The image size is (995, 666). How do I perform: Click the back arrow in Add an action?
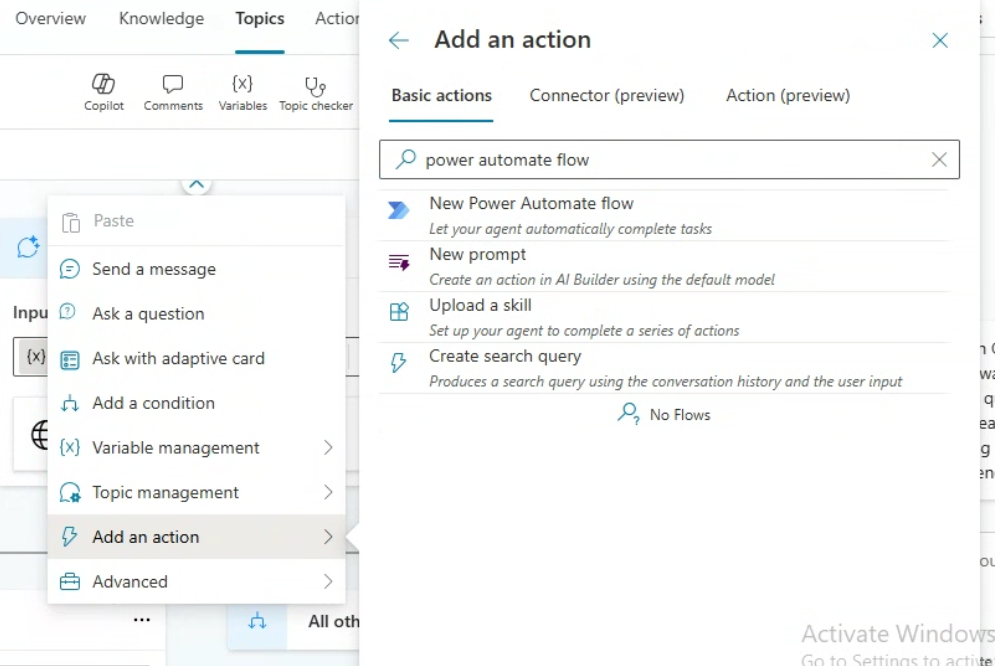click(x=399, y=40)
